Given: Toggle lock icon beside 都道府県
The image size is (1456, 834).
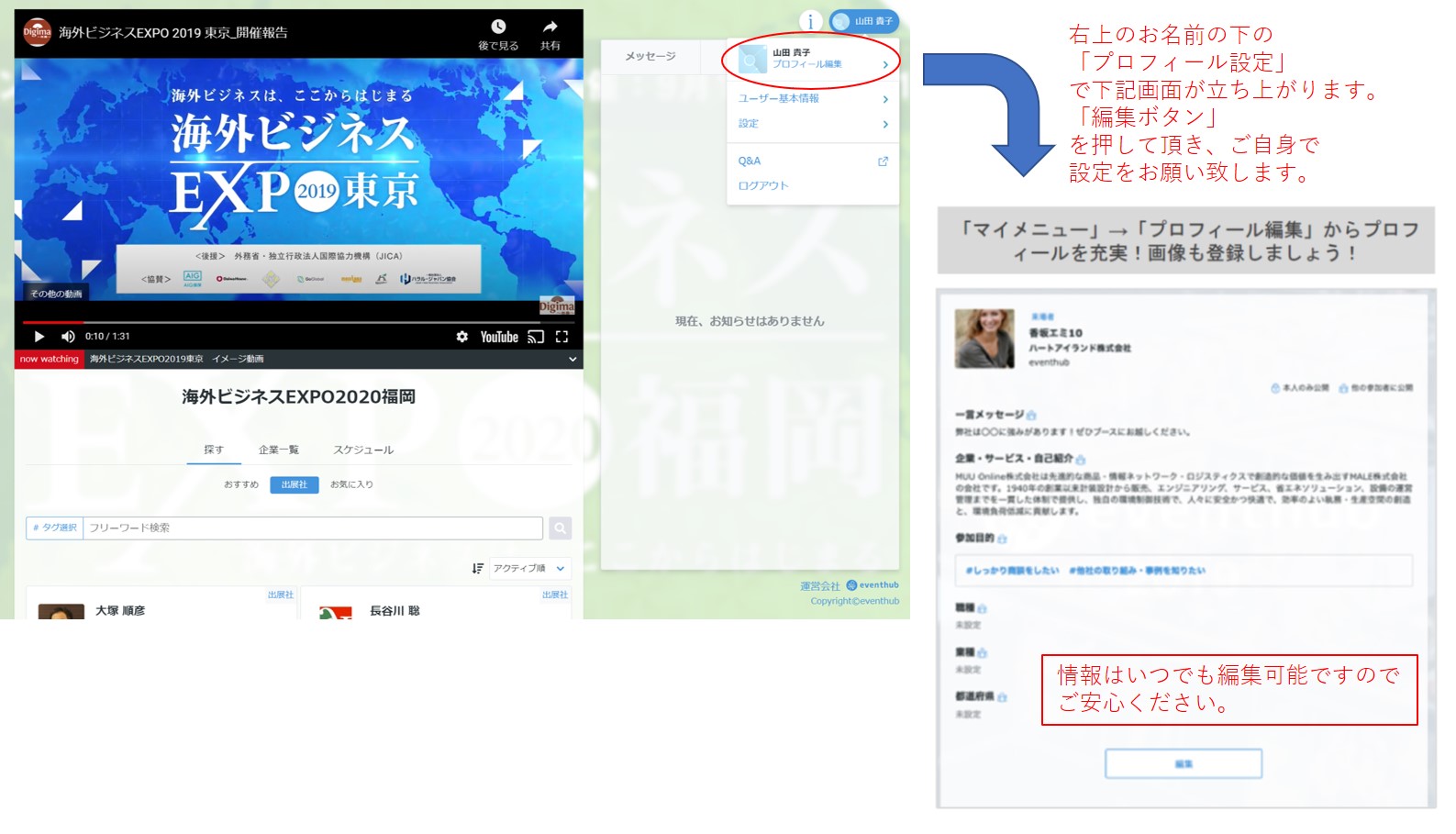Looking at the screenshot, I should click(1002, 697).
